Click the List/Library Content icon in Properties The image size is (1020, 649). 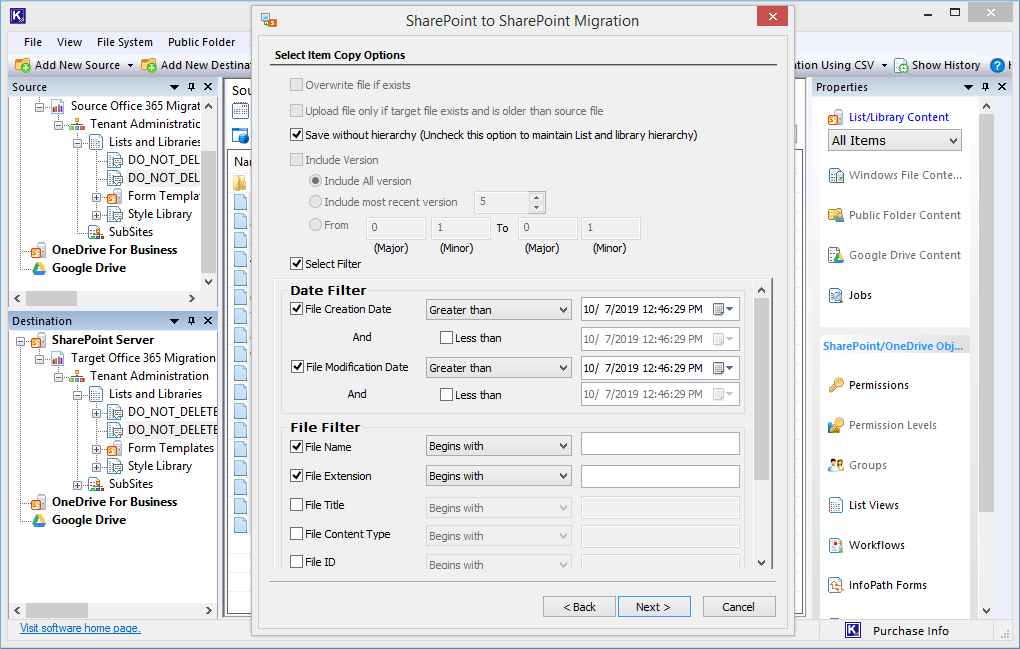click(835, 118)
